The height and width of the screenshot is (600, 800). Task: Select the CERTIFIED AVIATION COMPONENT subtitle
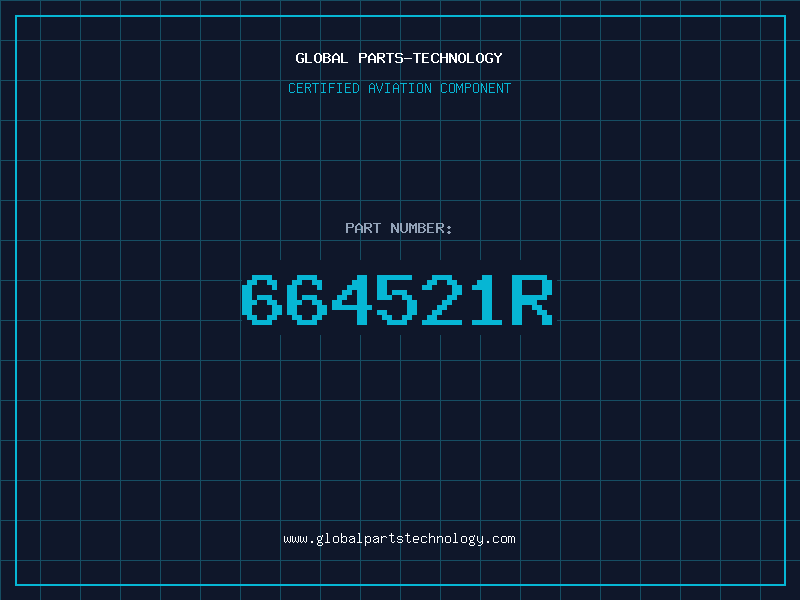(399, 88)
